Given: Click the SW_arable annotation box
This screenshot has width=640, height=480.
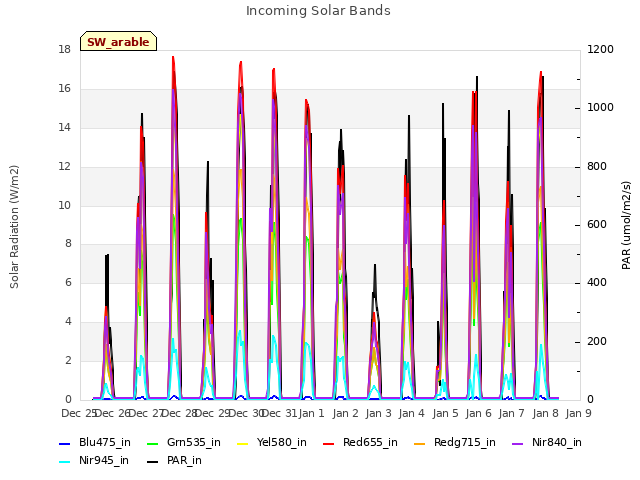Looking at the screenshot, I should tap(118, 41).
